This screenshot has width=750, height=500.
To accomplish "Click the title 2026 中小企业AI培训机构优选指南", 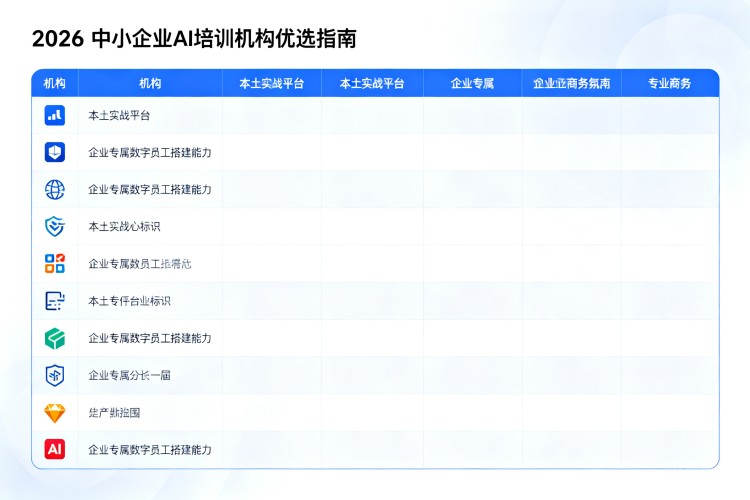I will (194, 38).
